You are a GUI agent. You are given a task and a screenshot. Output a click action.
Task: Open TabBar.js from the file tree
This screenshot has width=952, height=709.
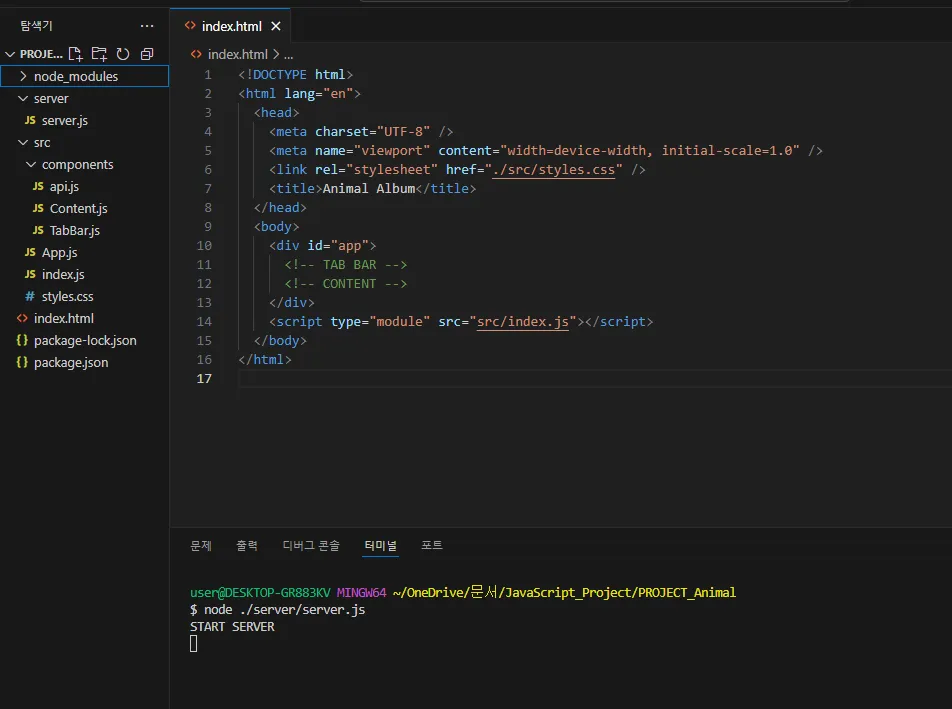tap(75, 230)
